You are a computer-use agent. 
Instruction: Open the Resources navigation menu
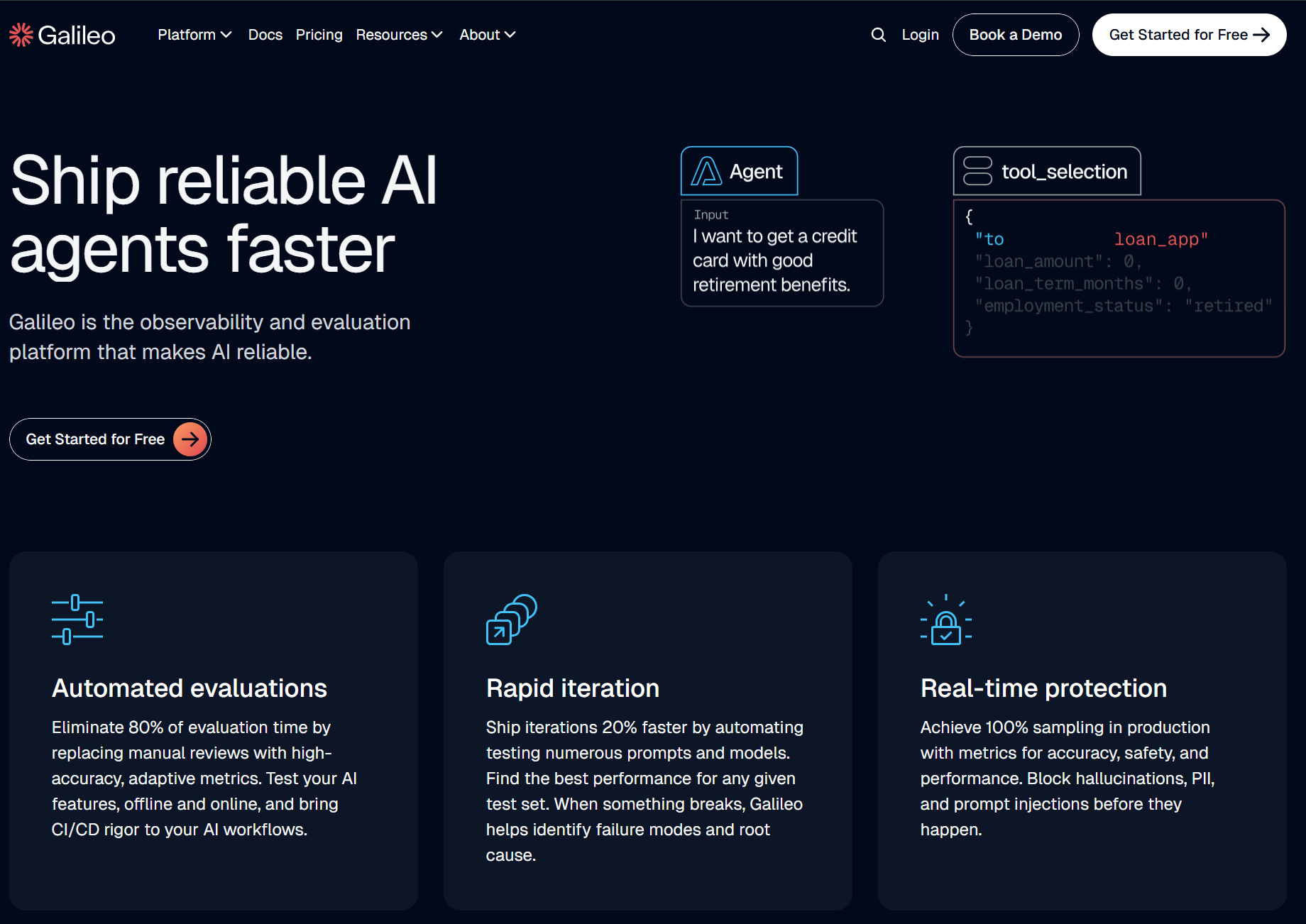pyautogui.click(x=399, y=35)
